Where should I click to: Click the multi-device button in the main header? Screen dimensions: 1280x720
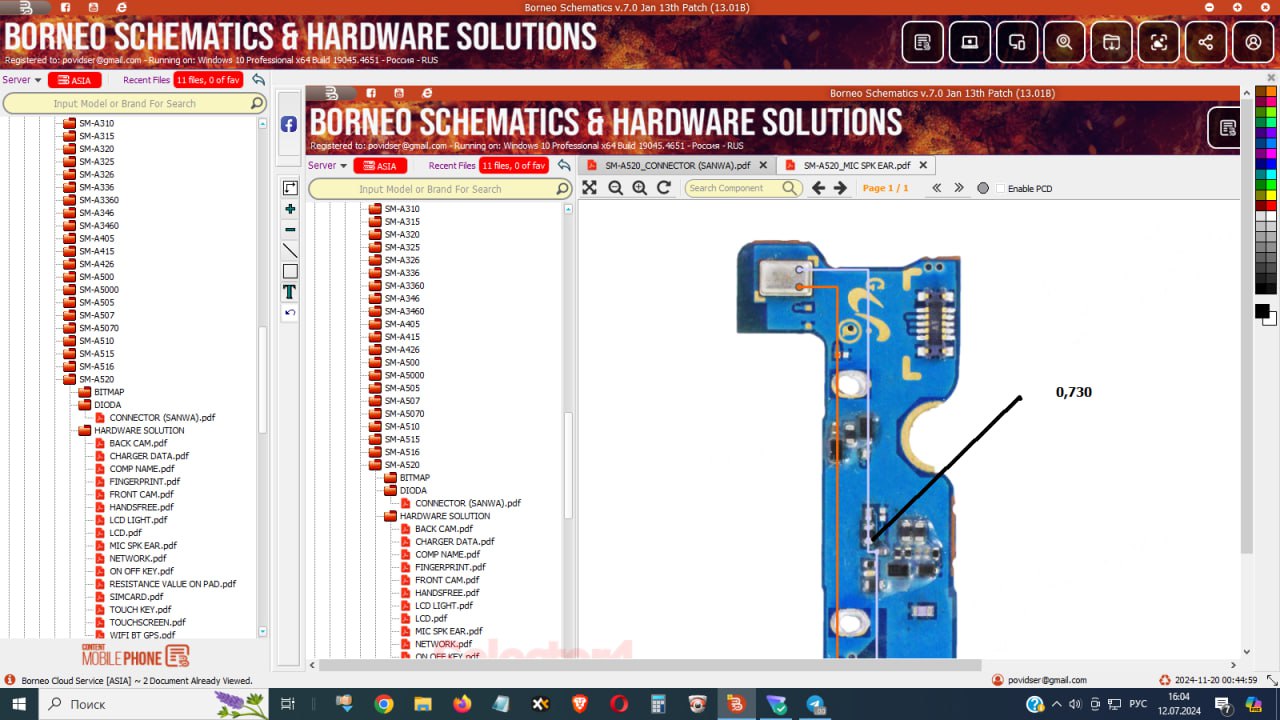[1017, 42]
